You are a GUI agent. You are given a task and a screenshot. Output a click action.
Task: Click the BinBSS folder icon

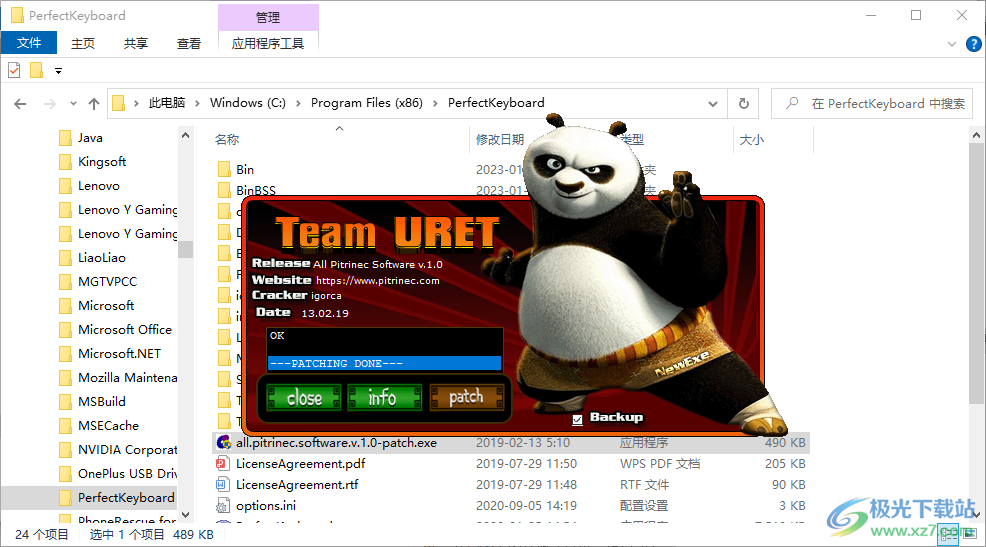[224, 190]
